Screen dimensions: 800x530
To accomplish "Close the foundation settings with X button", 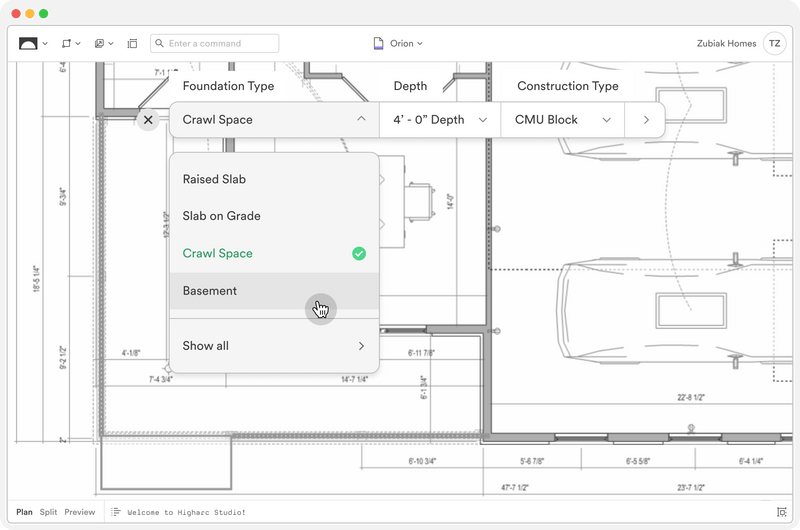I will pyautogui.click(x=148, y=120).
